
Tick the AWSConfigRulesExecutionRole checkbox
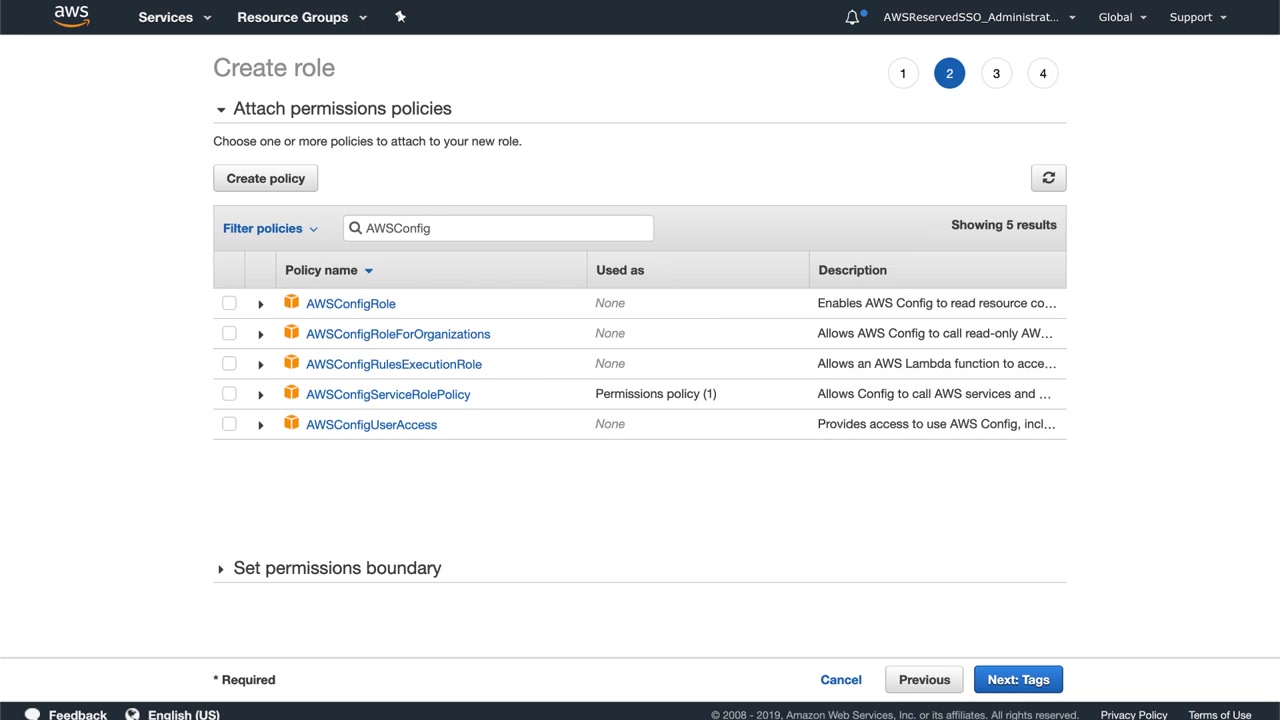pos(229,364)
